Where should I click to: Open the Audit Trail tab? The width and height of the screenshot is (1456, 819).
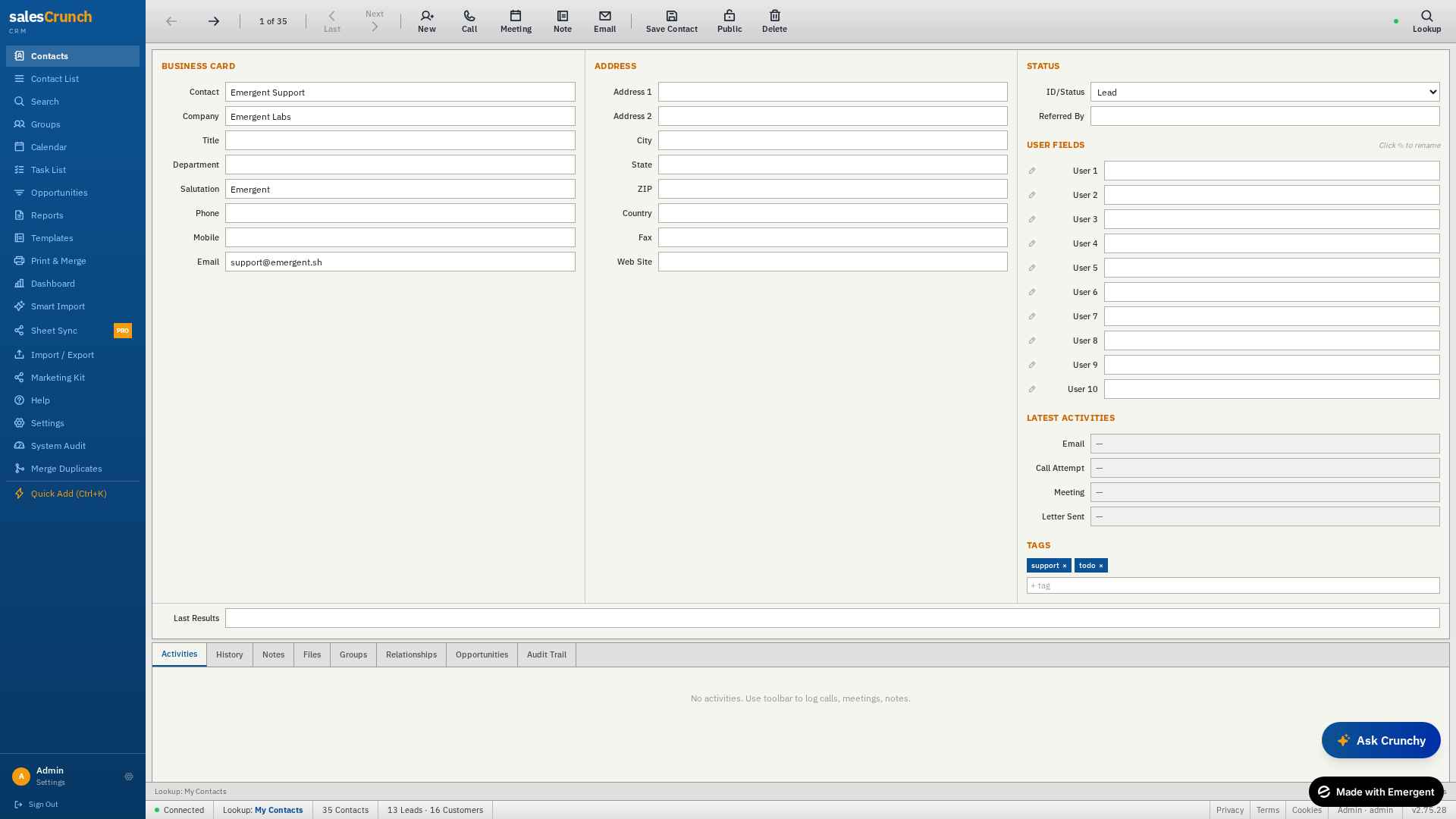pos(547,654)
